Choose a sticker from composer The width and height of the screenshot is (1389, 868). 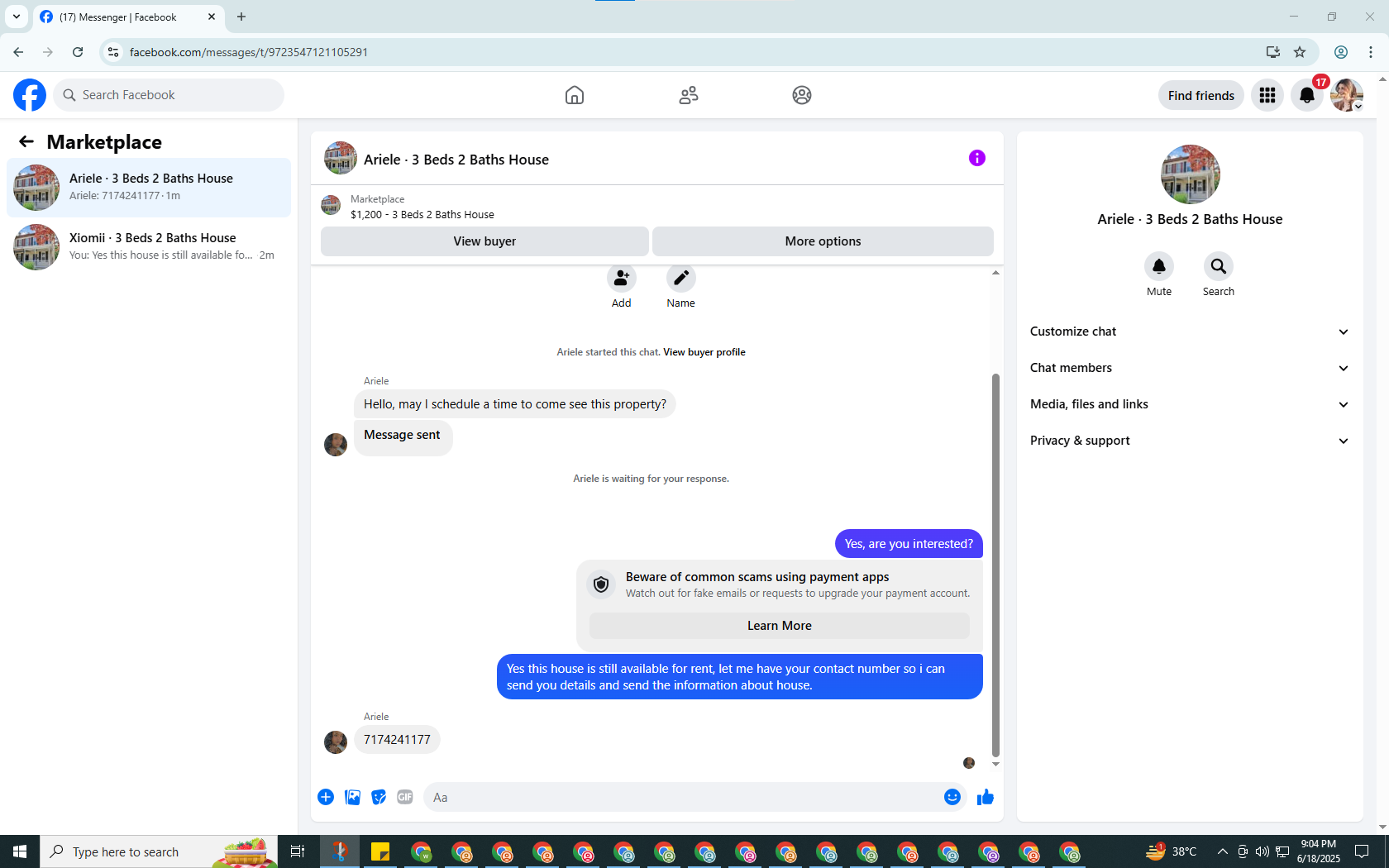pyautogui.click(x=379, y=797)
